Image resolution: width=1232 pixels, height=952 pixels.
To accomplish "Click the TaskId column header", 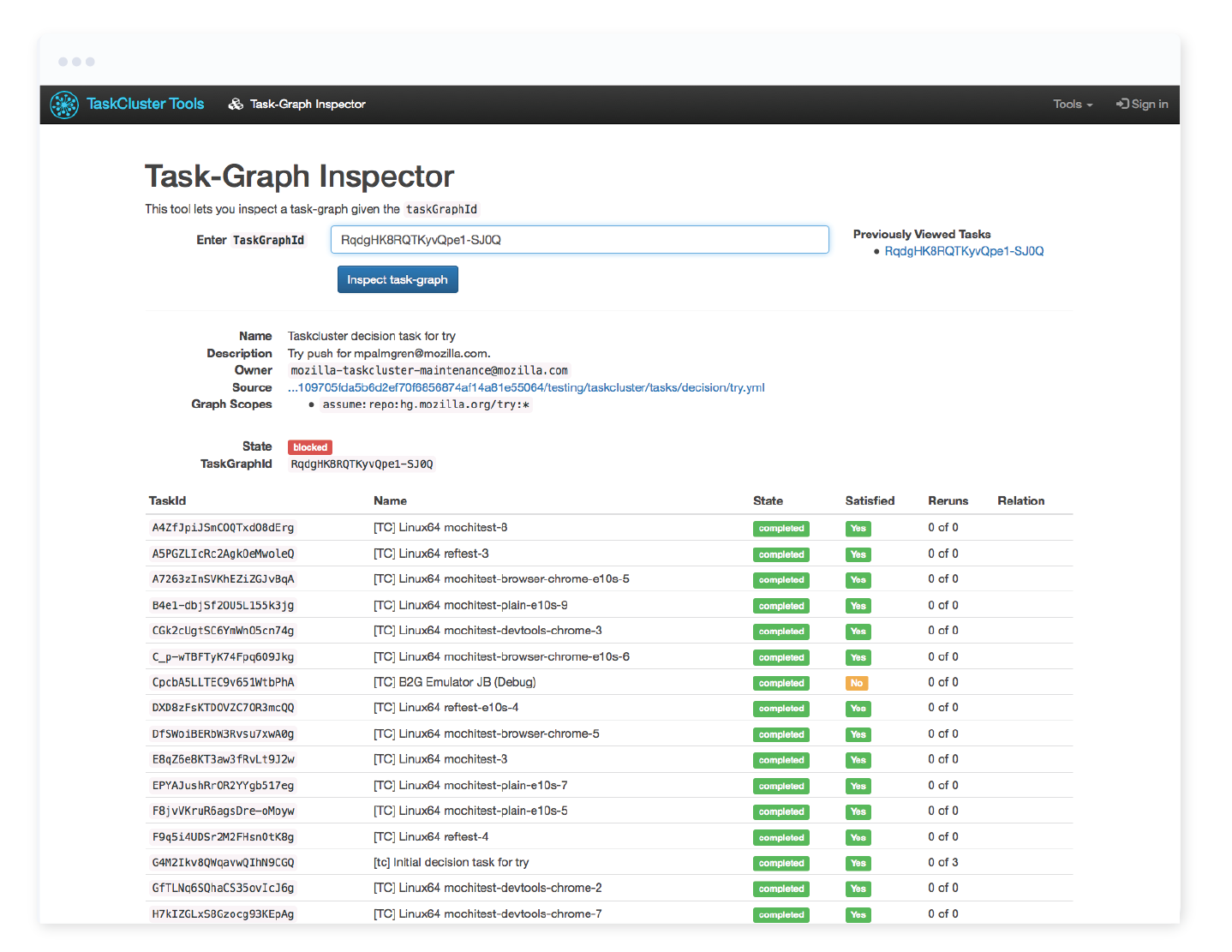I will point(167,500).
